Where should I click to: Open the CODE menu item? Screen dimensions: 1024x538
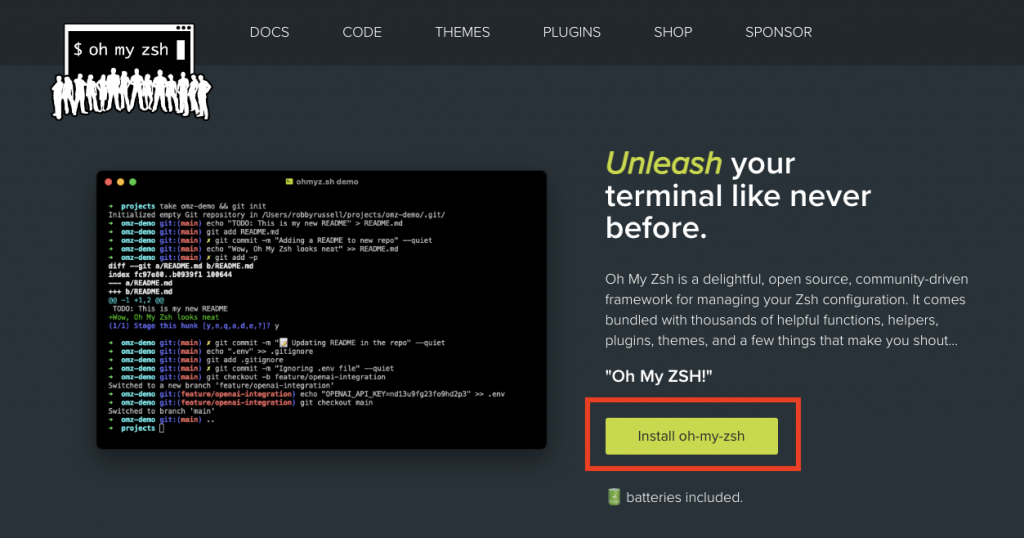(362, 32)
